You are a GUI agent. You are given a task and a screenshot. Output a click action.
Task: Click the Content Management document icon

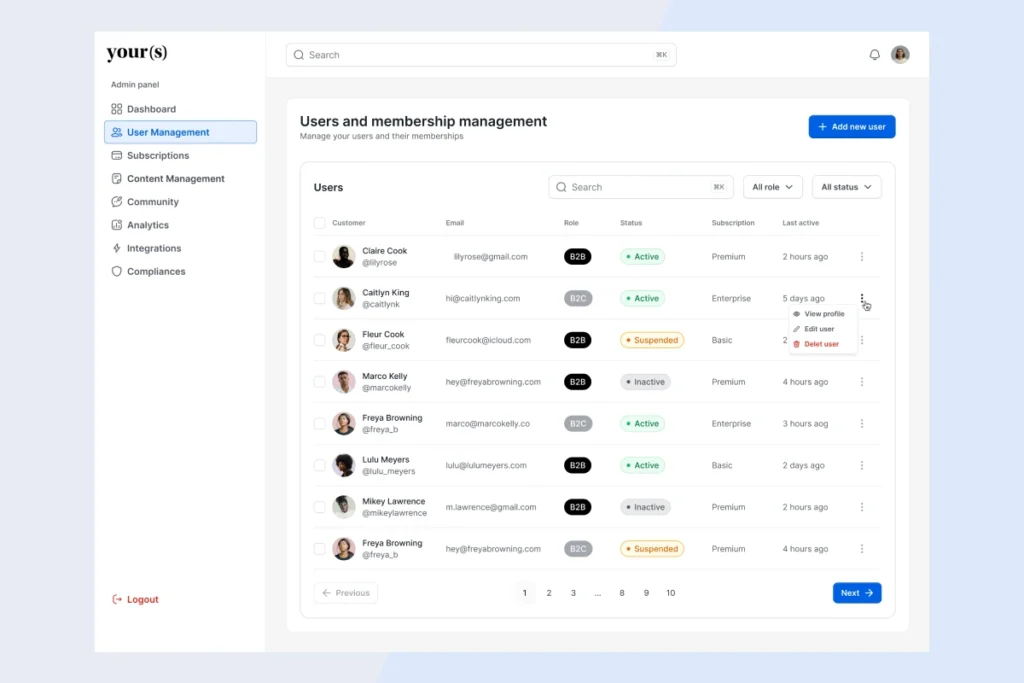tap(116, 178)
